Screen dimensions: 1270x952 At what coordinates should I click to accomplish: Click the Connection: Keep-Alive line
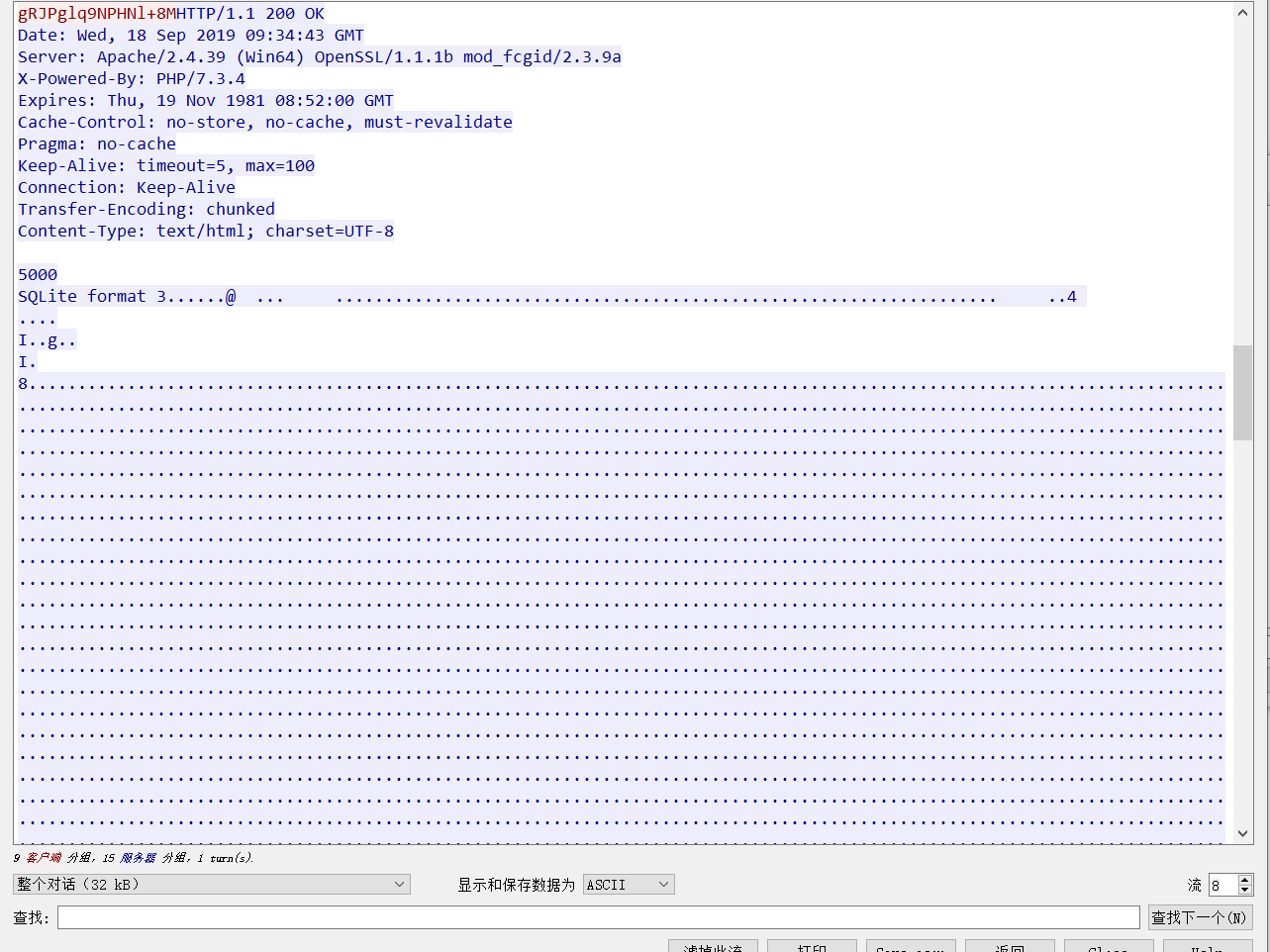point(127,188)
